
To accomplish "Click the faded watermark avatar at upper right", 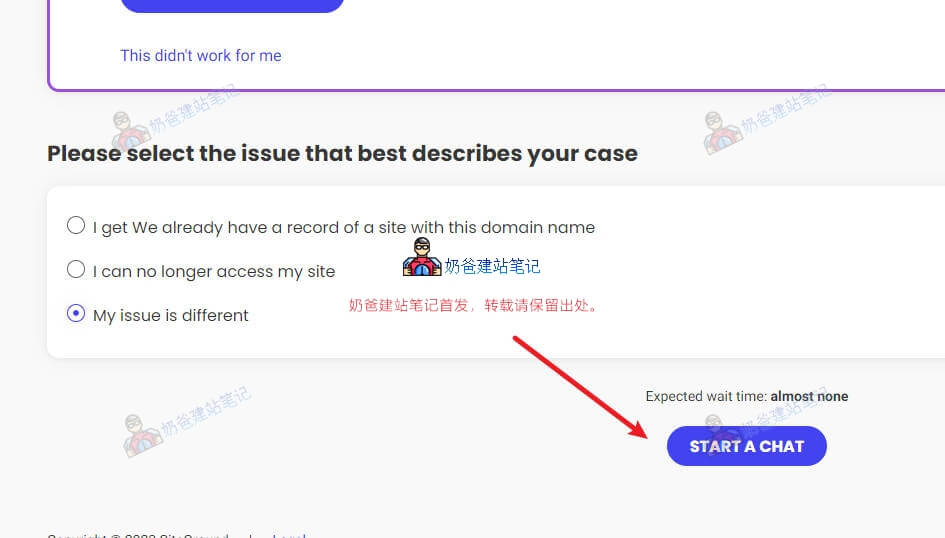I will point(721,132).
